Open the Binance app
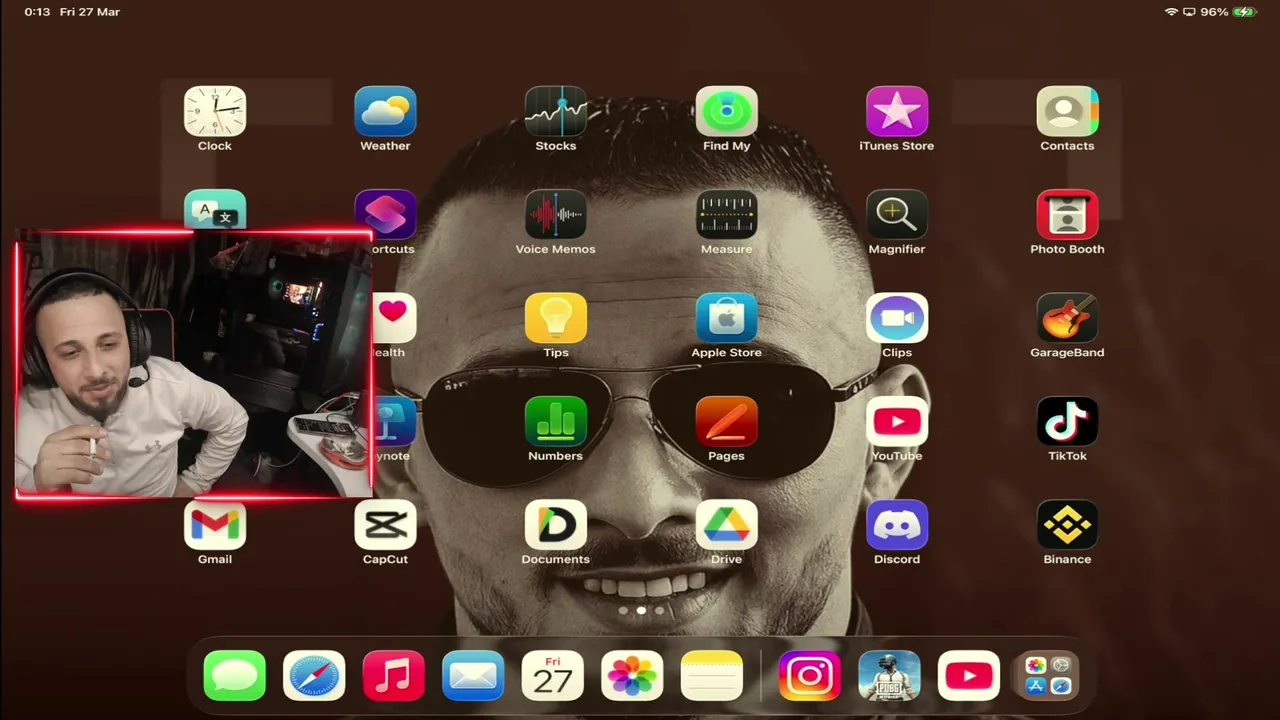 pyautogui.click(x=1067, y=525)
